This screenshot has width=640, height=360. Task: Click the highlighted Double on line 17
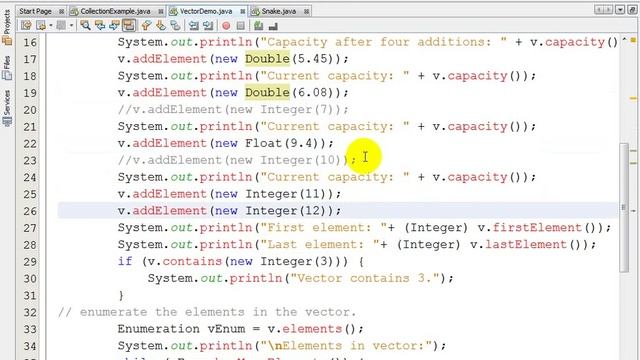point(267,59)
